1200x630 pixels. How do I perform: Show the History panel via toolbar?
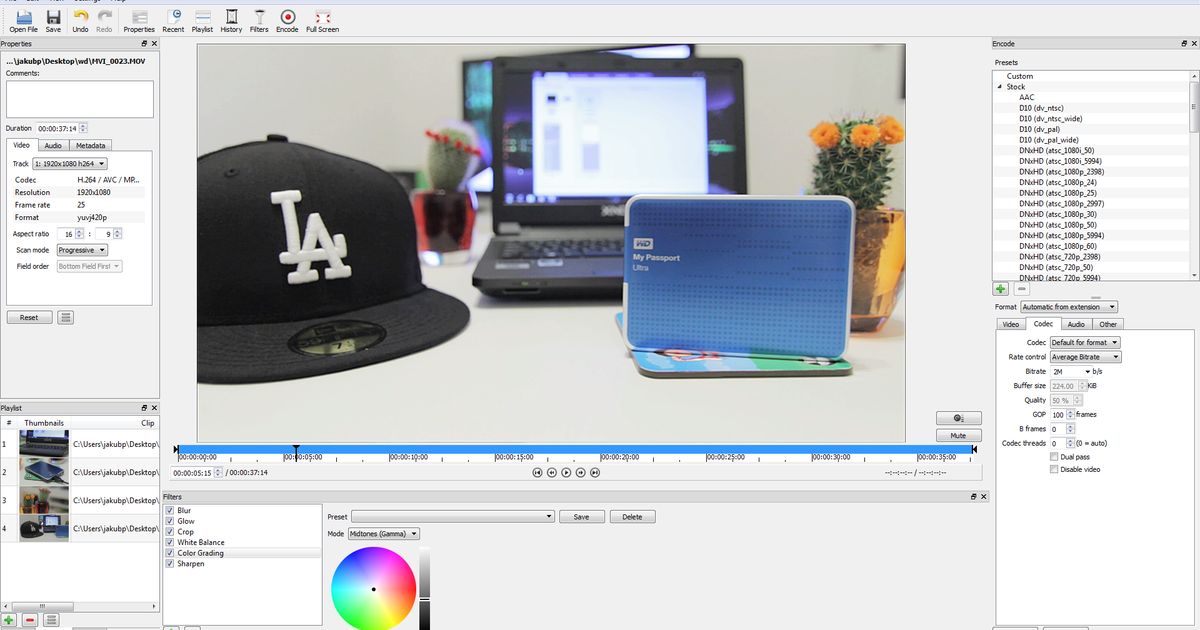231,18
